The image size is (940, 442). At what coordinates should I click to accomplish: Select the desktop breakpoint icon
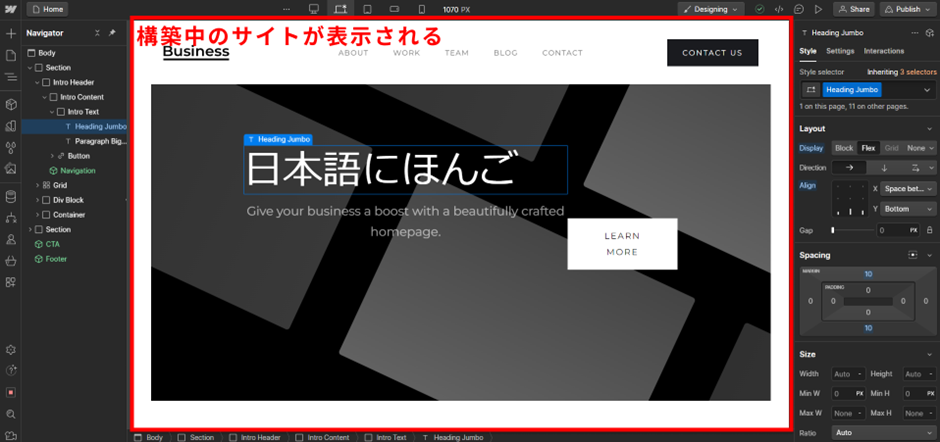tap(313, 9)
